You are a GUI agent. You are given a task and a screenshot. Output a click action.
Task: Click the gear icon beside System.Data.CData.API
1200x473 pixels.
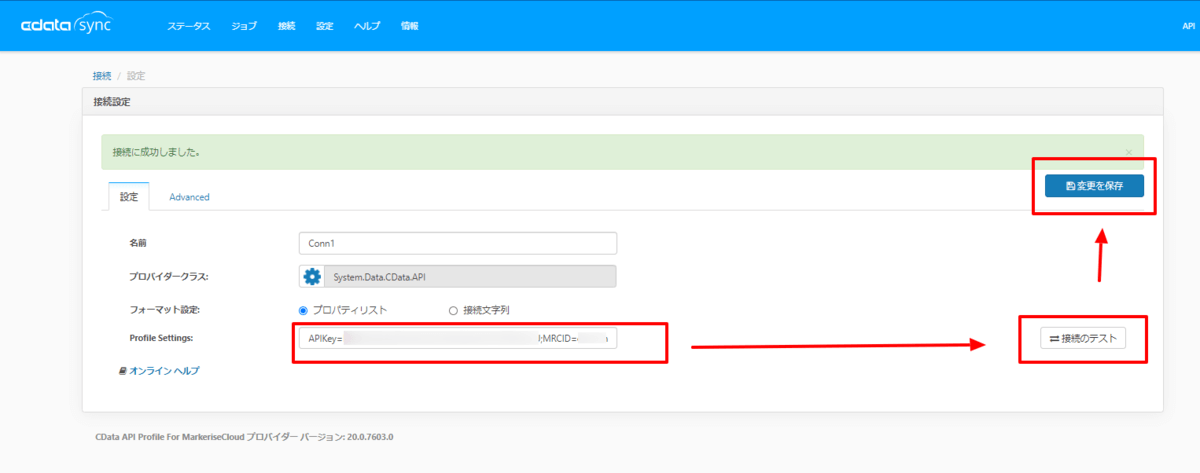(312, 276)
